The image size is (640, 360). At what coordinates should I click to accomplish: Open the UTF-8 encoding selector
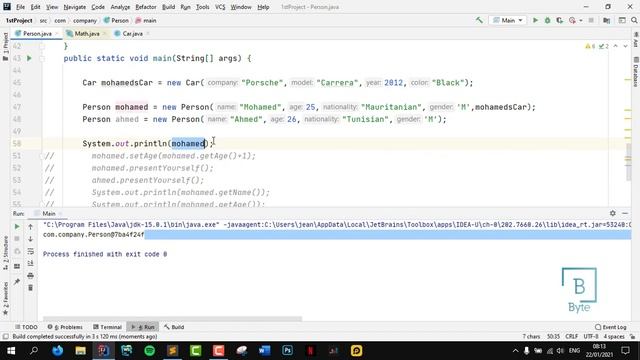(x=591, y=336)
